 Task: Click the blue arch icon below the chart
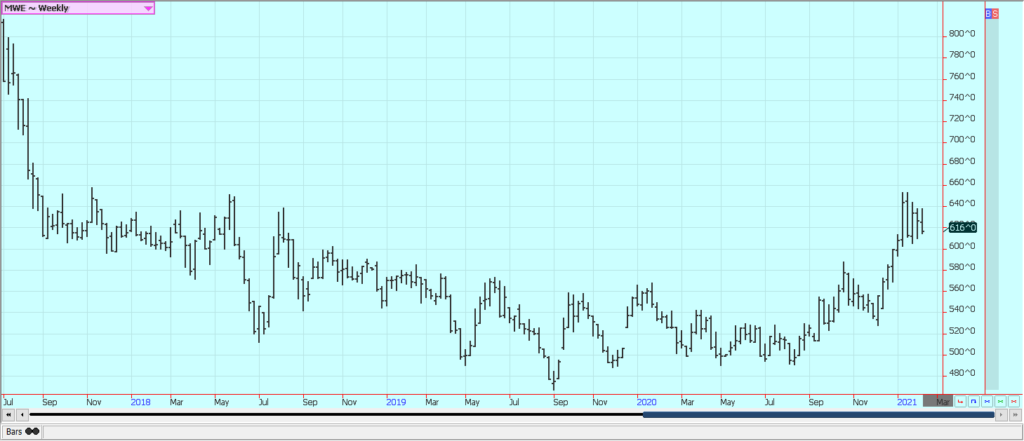(974, 401)
